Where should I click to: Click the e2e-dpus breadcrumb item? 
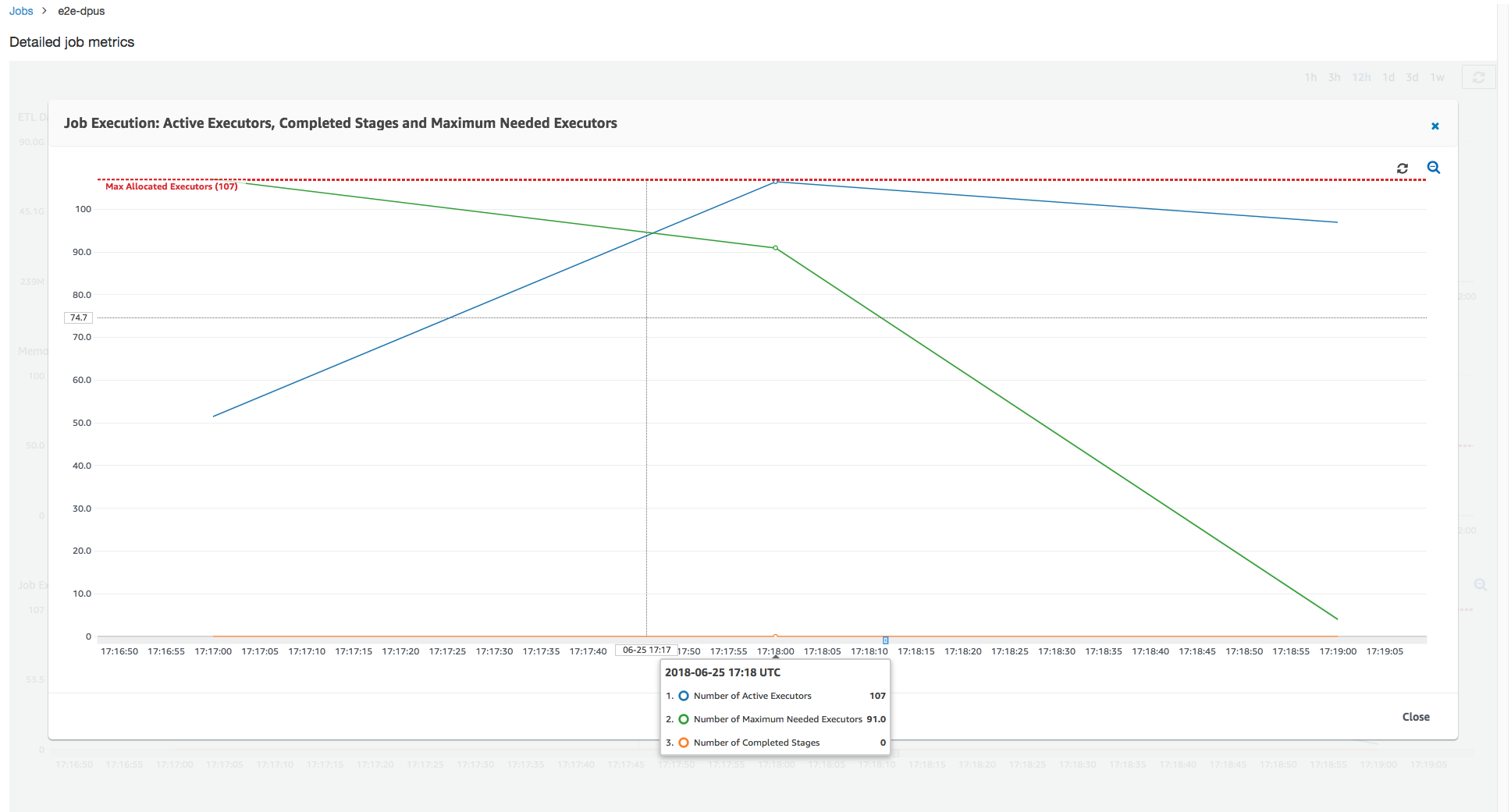coord(81,11)
